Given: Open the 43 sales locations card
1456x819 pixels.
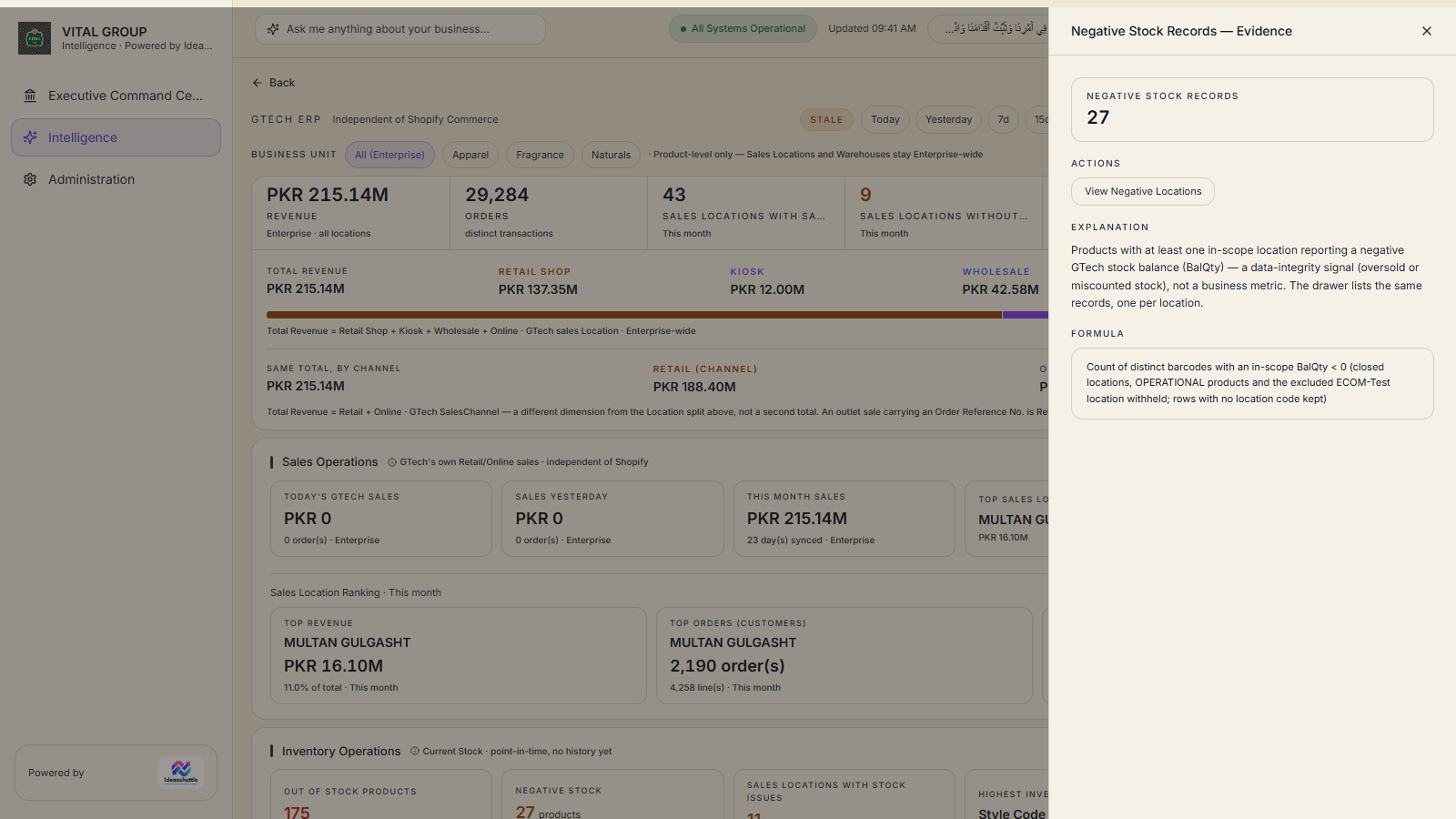Looking at the screenshot, I should 746,213.
